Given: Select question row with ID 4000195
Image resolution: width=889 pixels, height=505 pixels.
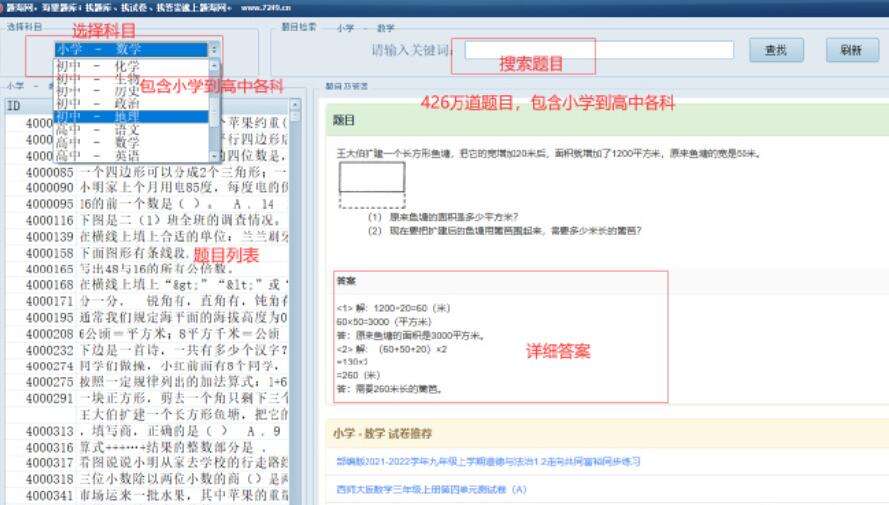Looking at the screenshot, I should coord(150,317).
